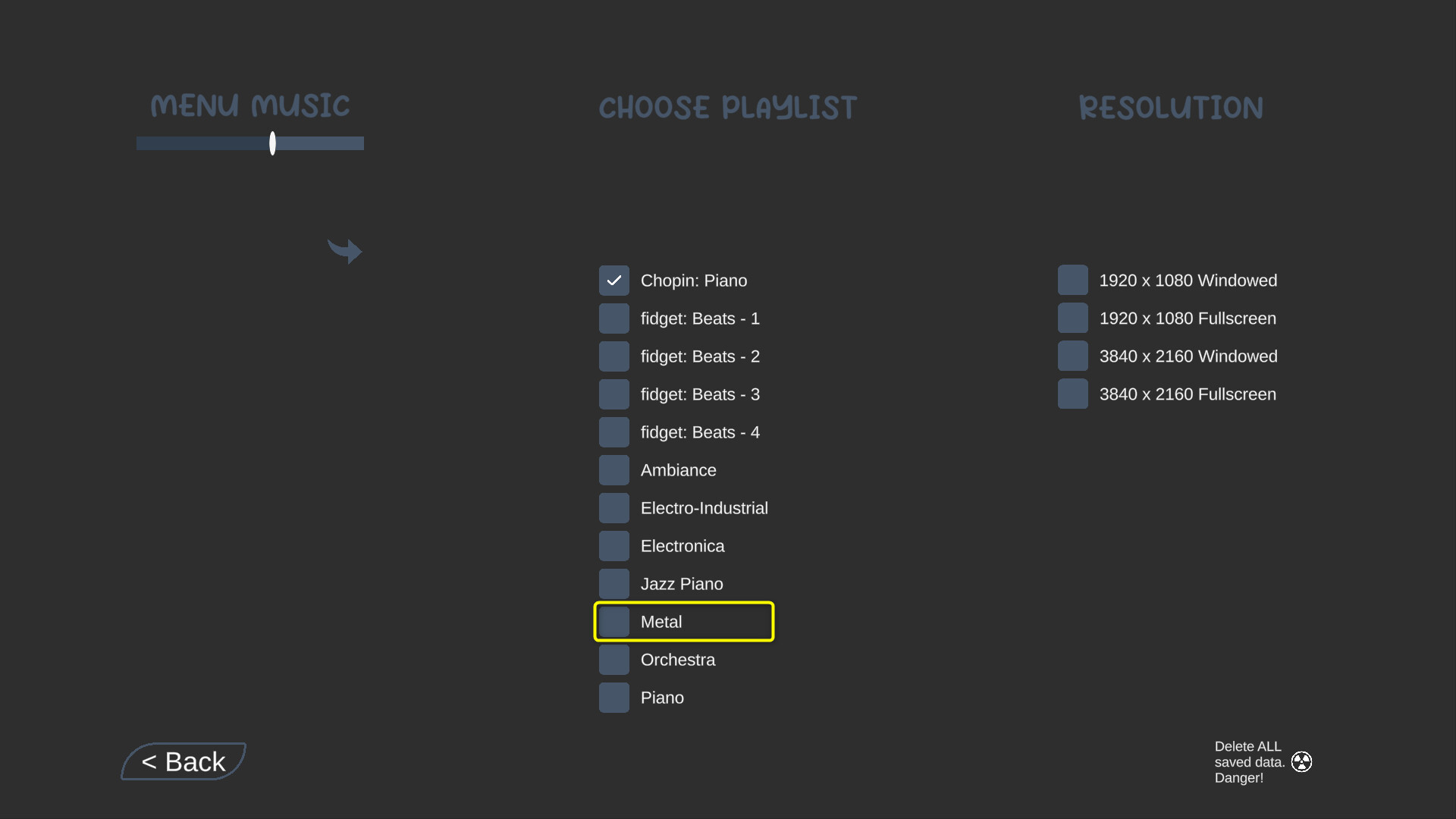Choose 3840 x 2160 Fullscreen resolution

point(1073,394)
